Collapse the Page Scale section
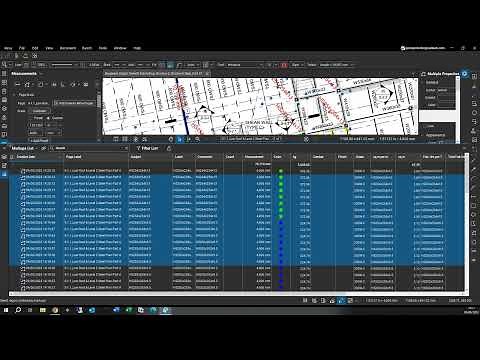This screenshot has width=480, height=360. pyautogui.click(x=14, y=95)
